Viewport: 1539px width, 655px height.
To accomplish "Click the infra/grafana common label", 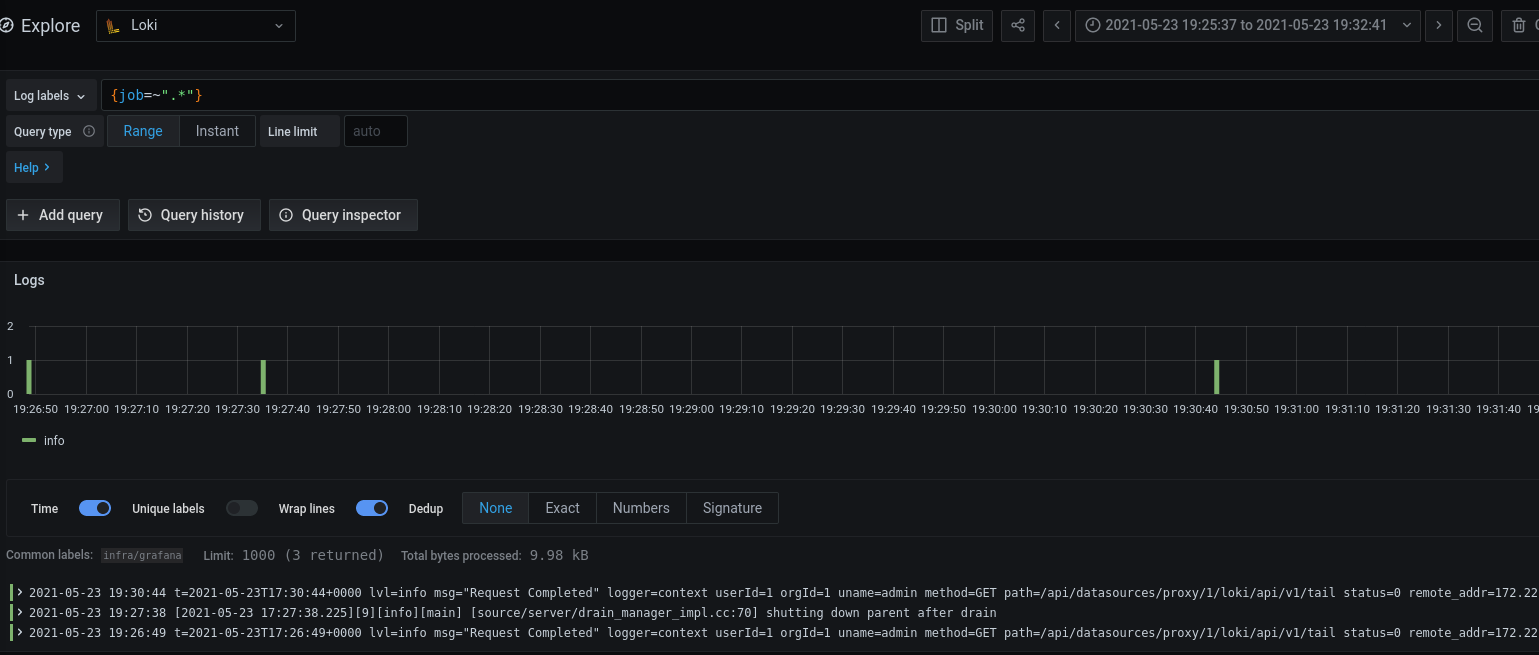I will point(142,555).
